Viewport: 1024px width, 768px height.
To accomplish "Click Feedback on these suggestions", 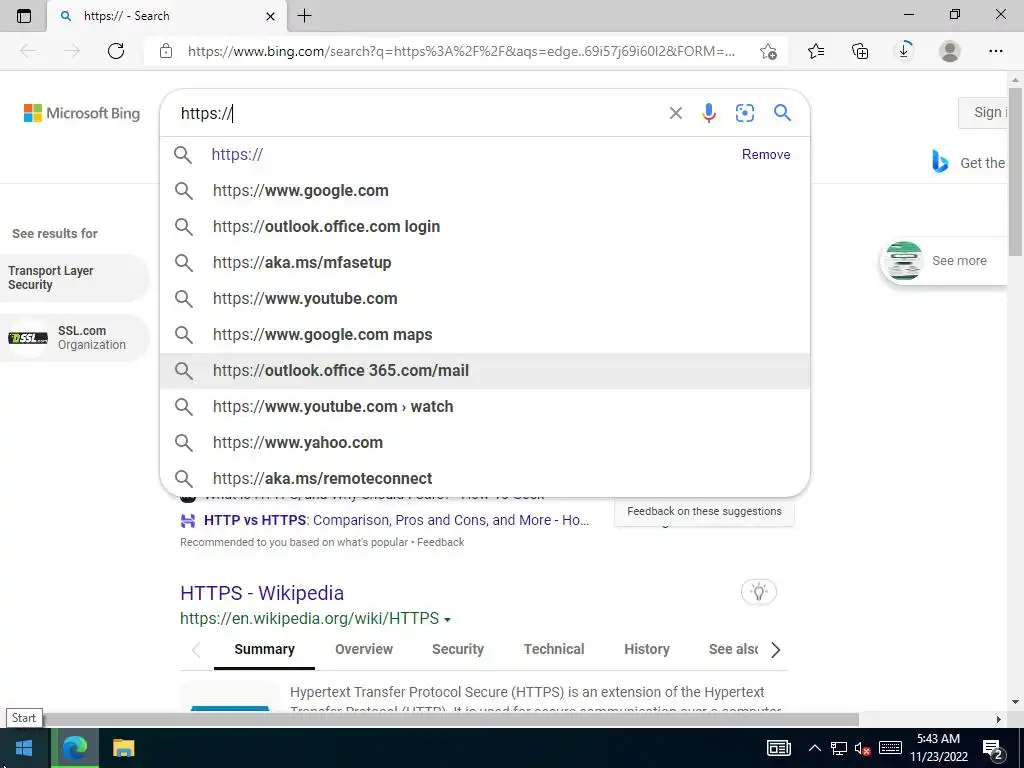I will (x=704, y=511).
